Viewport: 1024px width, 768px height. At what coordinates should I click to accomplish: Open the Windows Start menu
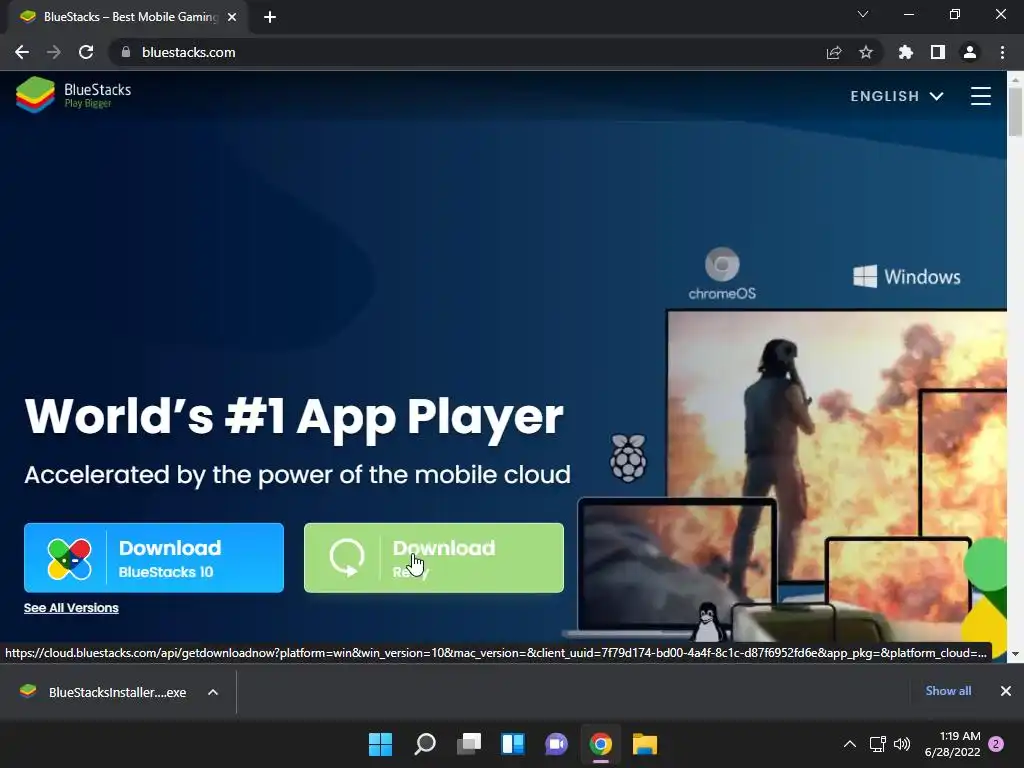click(380, 744)
